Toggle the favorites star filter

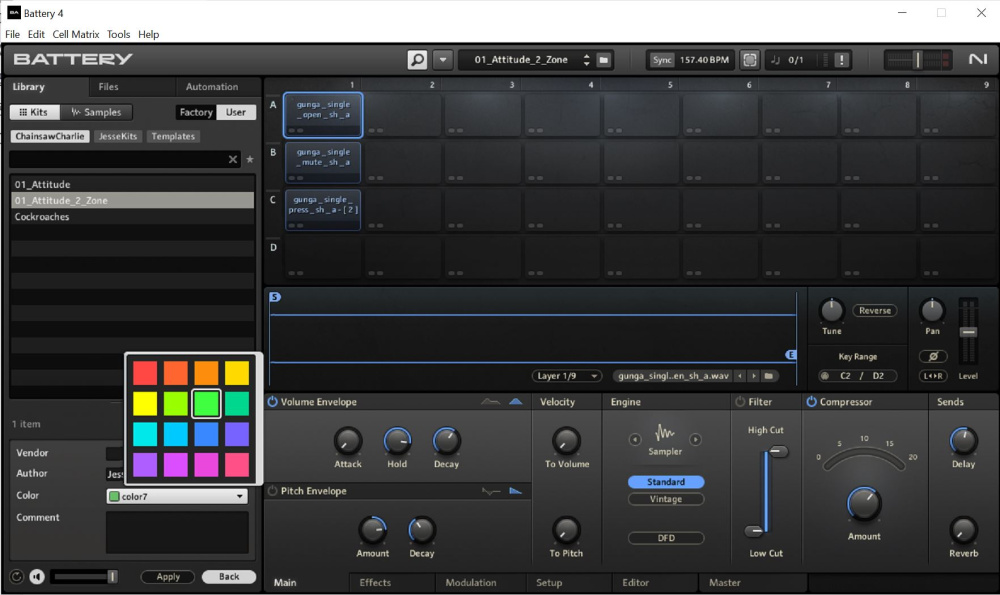pos(250,159)
